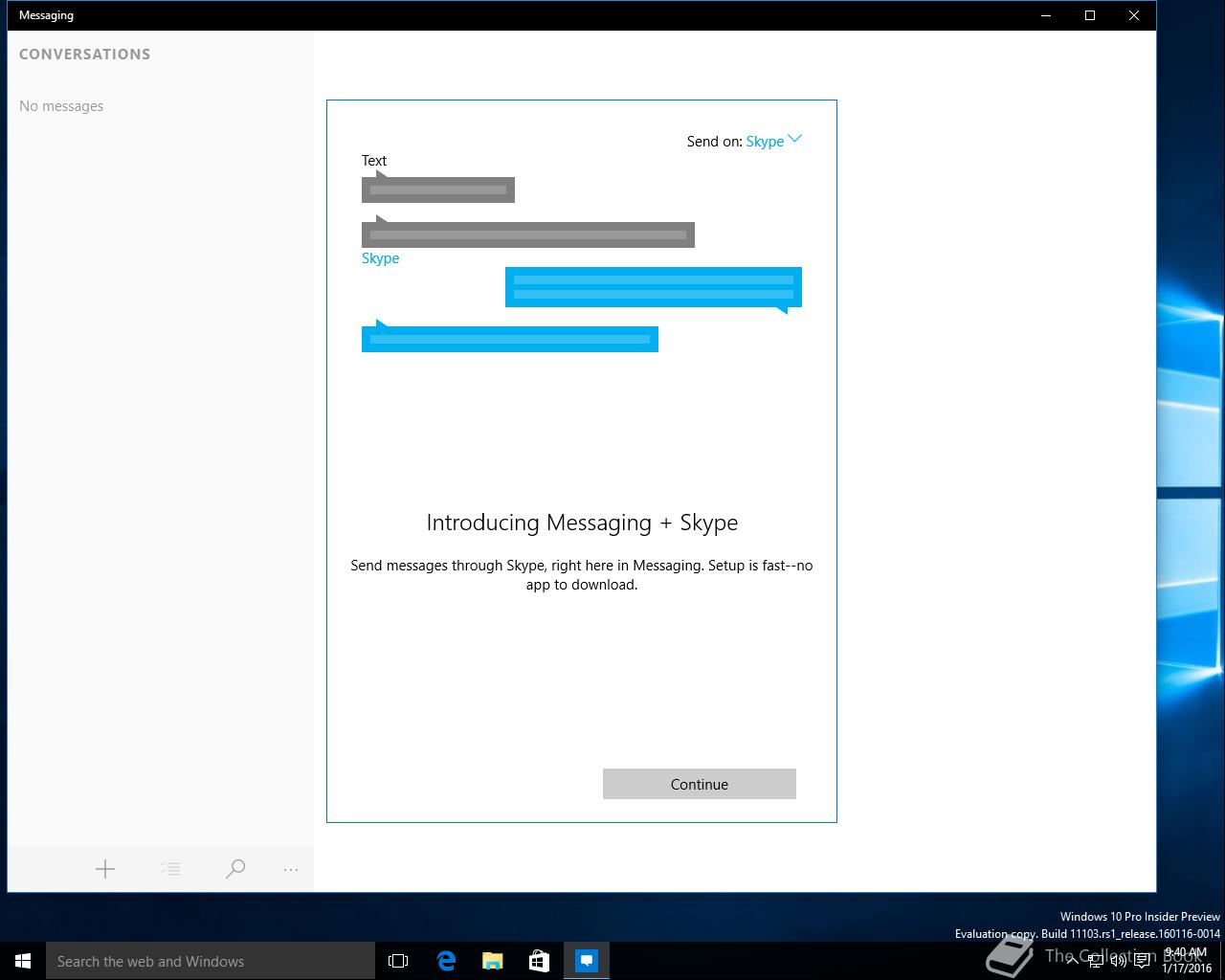This screenshot has height=980, width=1225.
Task: Open the volume icon in system tray
Action: pyautogui.click(x=1118, y=961)
